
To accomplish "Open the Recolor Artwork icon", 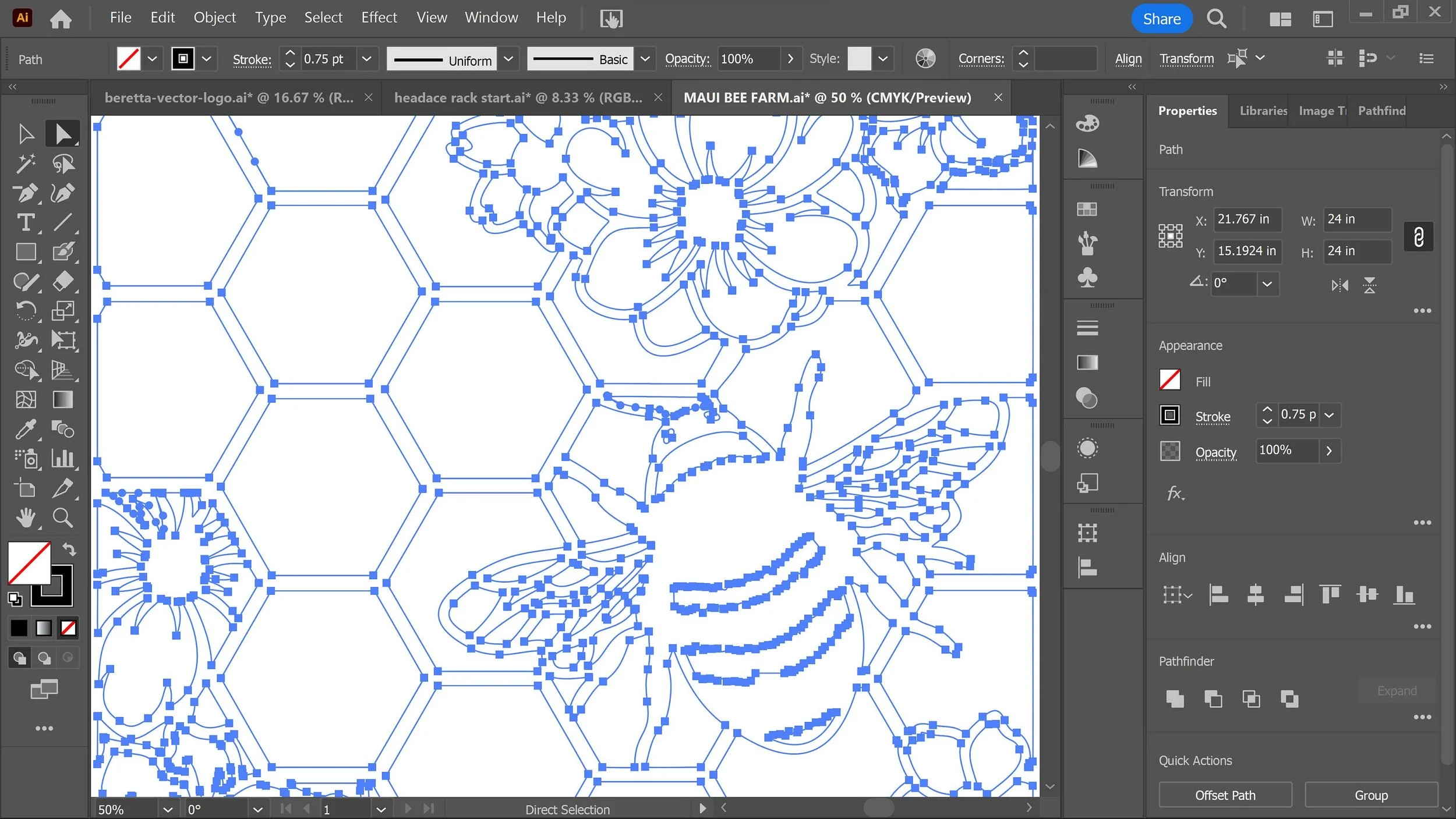I will click(x=925, y=58).
